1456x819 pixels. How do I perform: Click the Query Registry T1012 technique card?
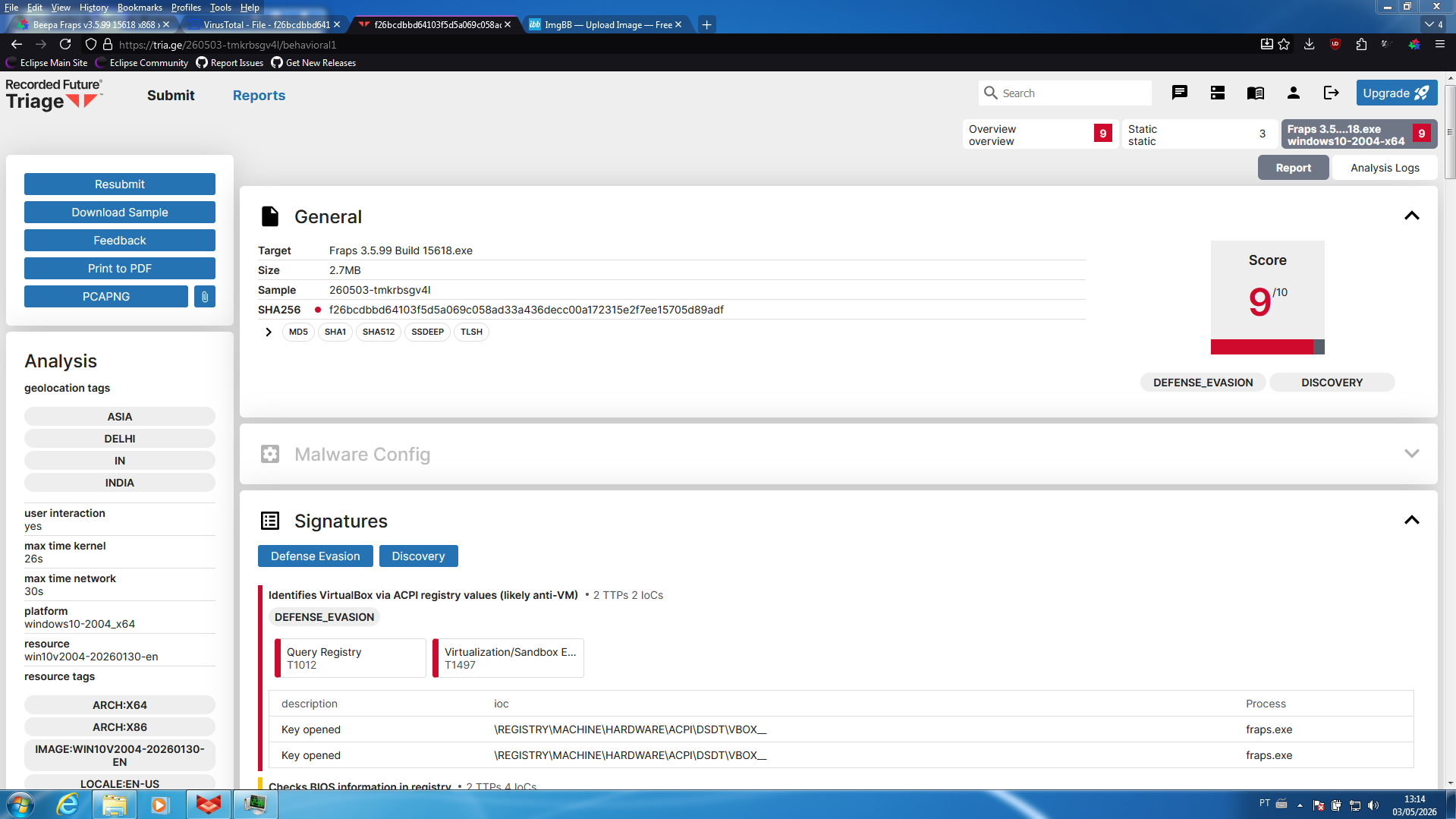pos(350,658)
